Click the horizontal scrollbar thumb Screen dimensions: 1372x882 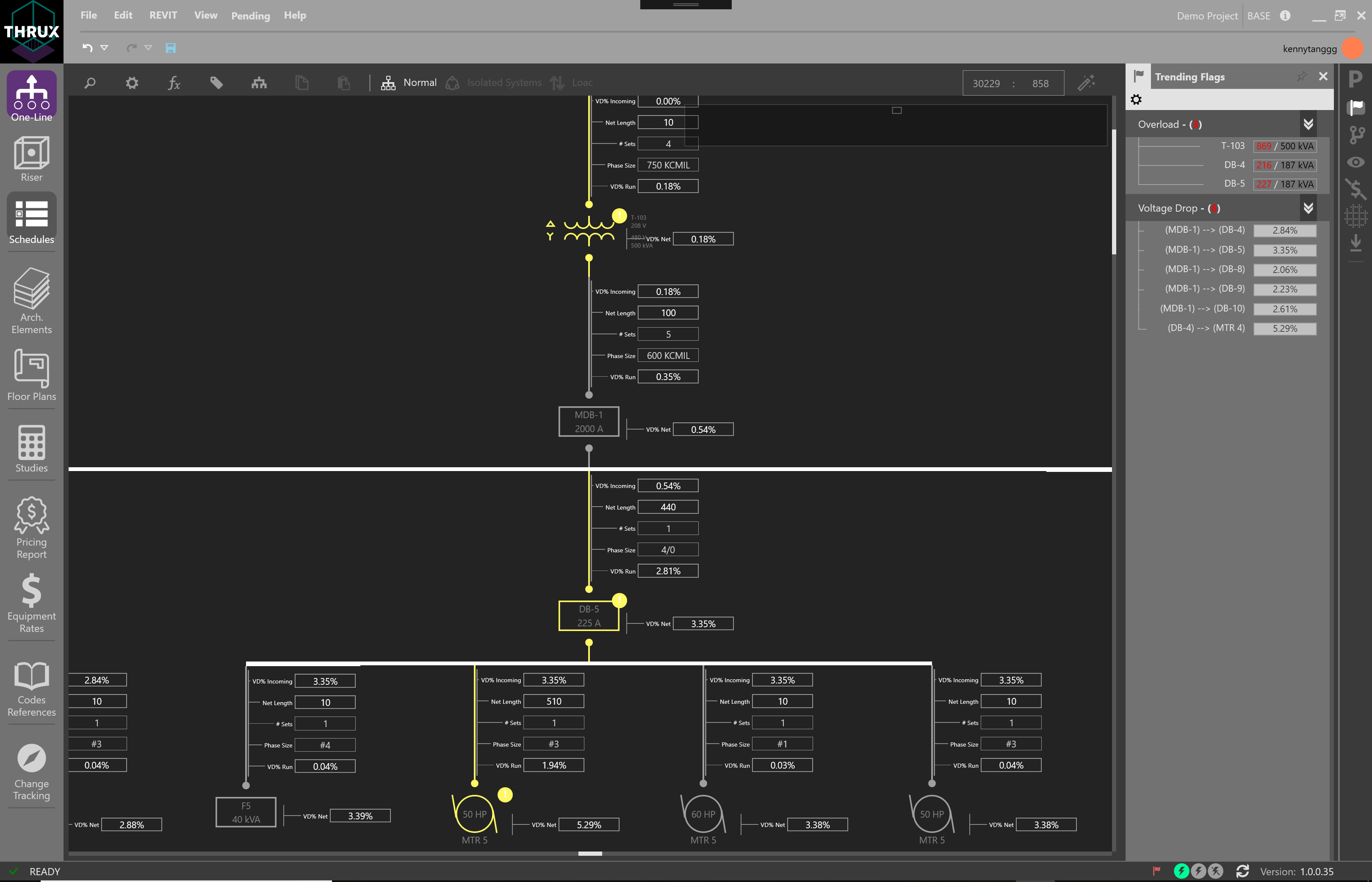[x=589, y=853]
